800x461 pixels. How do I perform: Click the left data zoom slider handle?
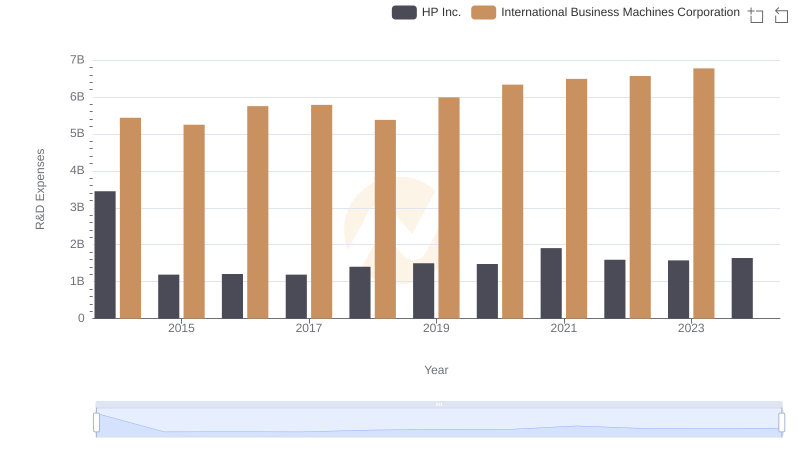[96, 423]
